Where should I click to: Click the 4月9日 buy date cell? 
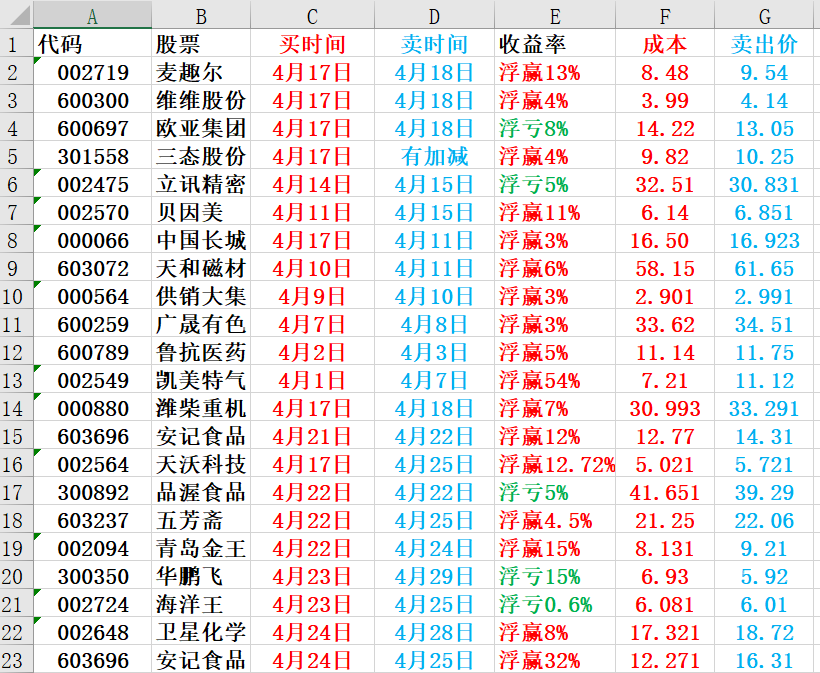313,295
